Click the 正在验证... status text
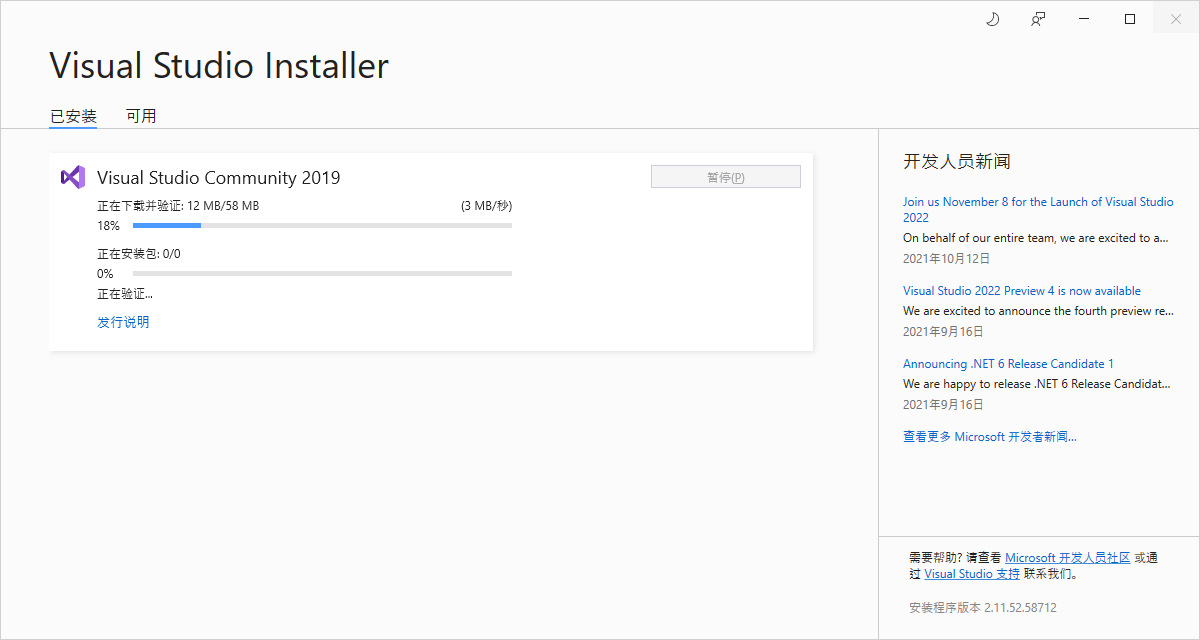This screenshot has width=1200, height=640. coord(125,294)
